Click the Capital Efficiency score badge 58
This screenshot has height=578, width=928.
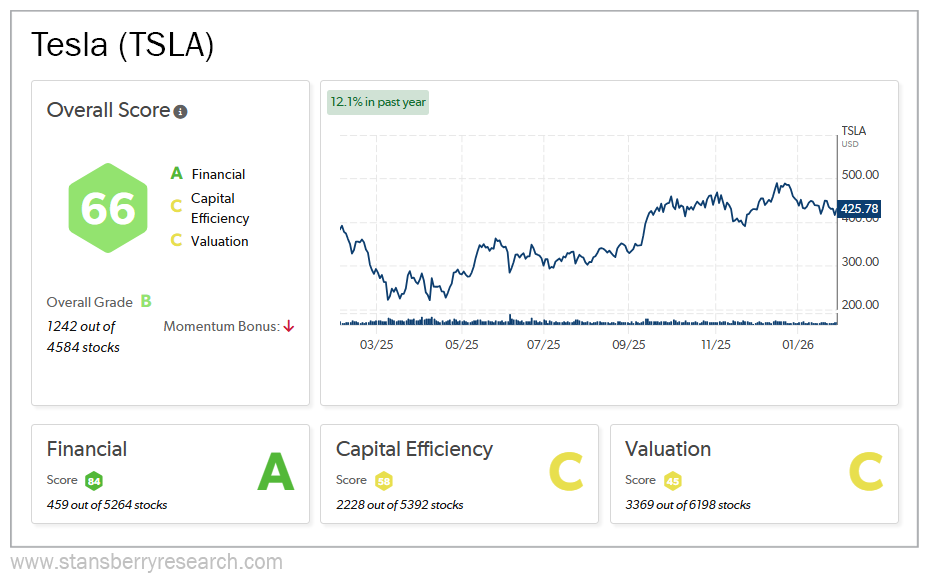pyautogui.click(x=385, y=480)
